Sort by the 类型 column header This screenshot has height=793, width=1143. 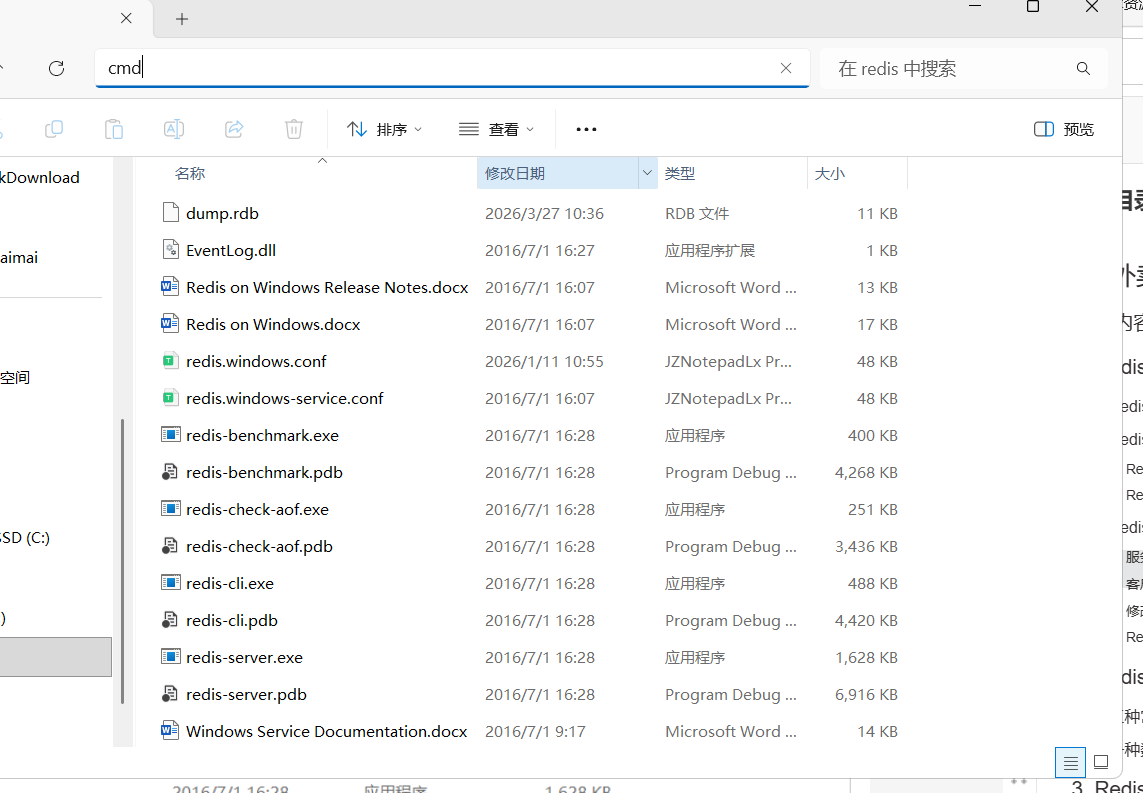tap(679, 173)
